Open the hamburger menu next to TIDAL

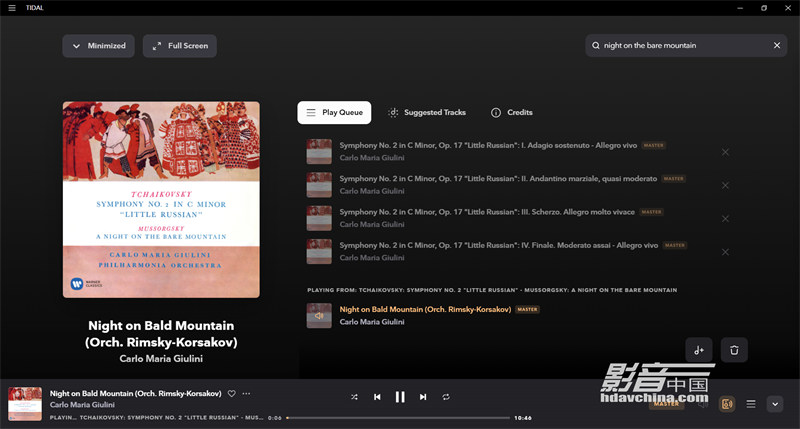[12, 8]
